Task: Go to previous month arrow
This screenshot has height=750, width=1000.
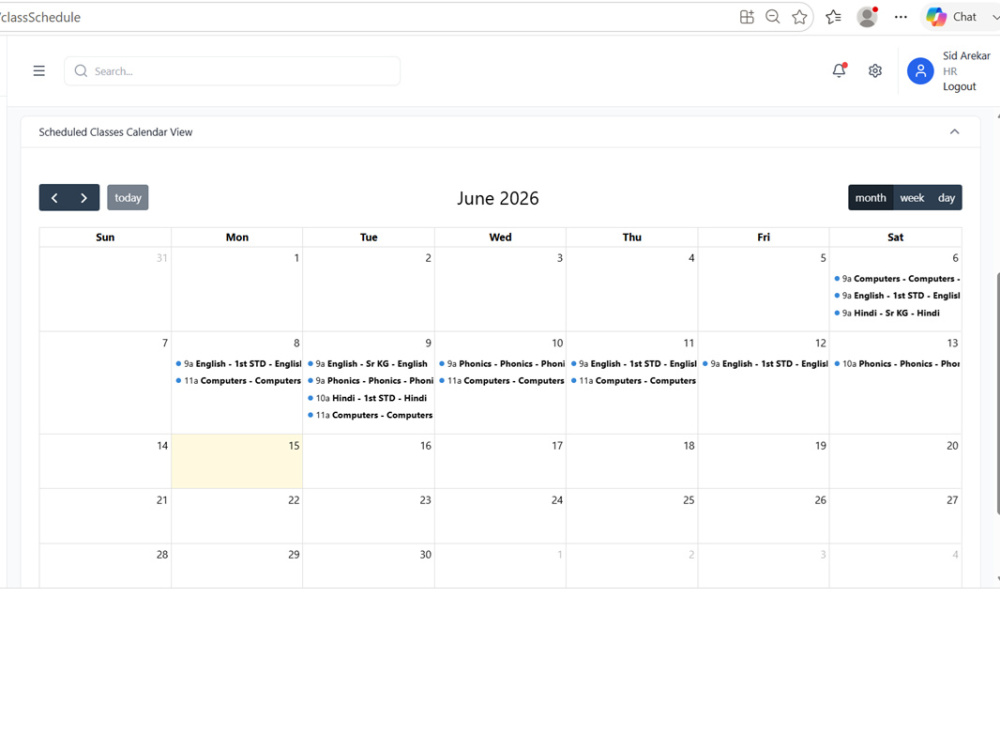Action: point(54,198)
